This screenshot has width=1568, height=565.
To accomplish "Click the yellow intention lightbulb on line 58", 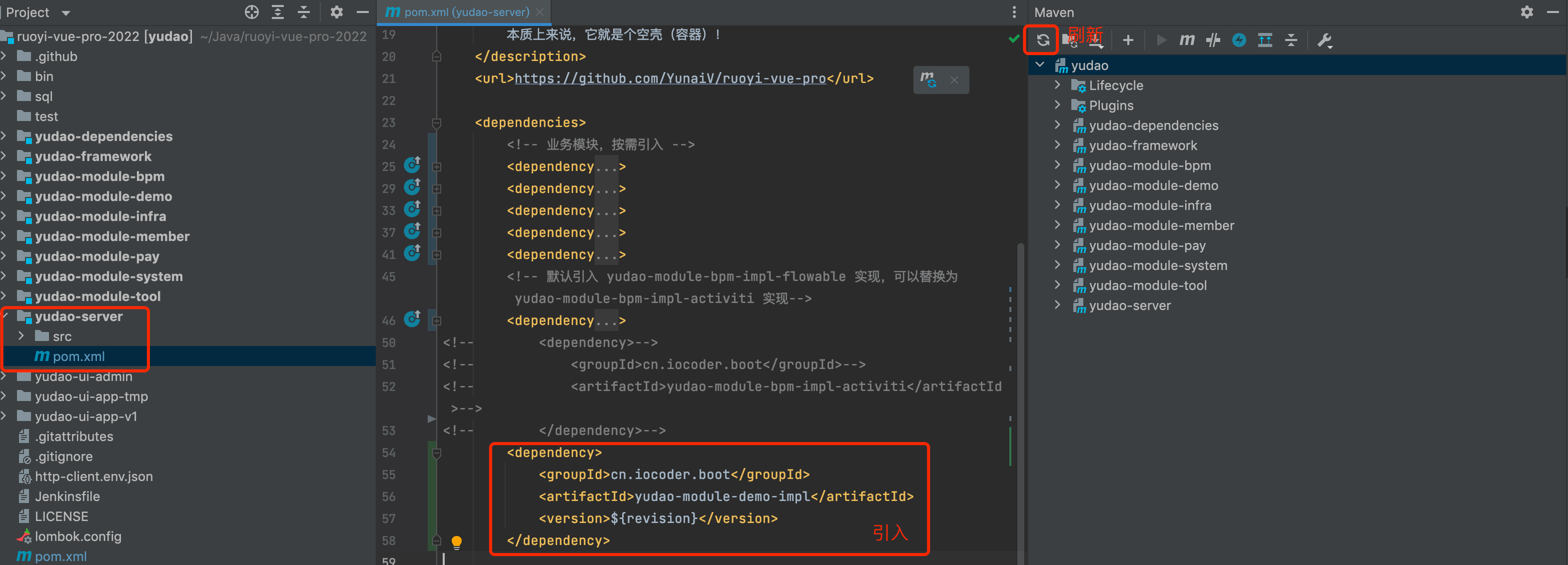I will tap(457, 541).
